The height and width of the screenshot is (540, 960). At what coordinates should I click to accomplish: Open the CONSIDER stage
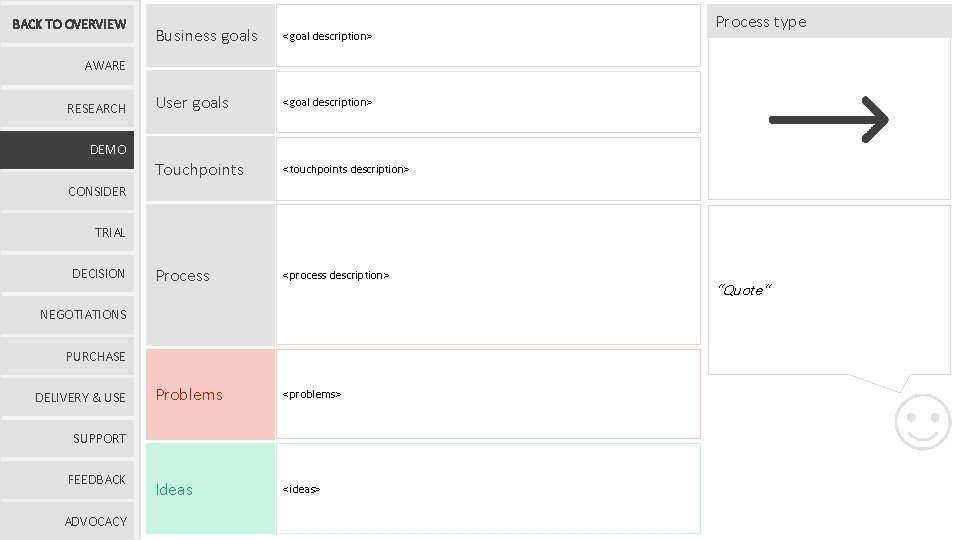[68, 191]
